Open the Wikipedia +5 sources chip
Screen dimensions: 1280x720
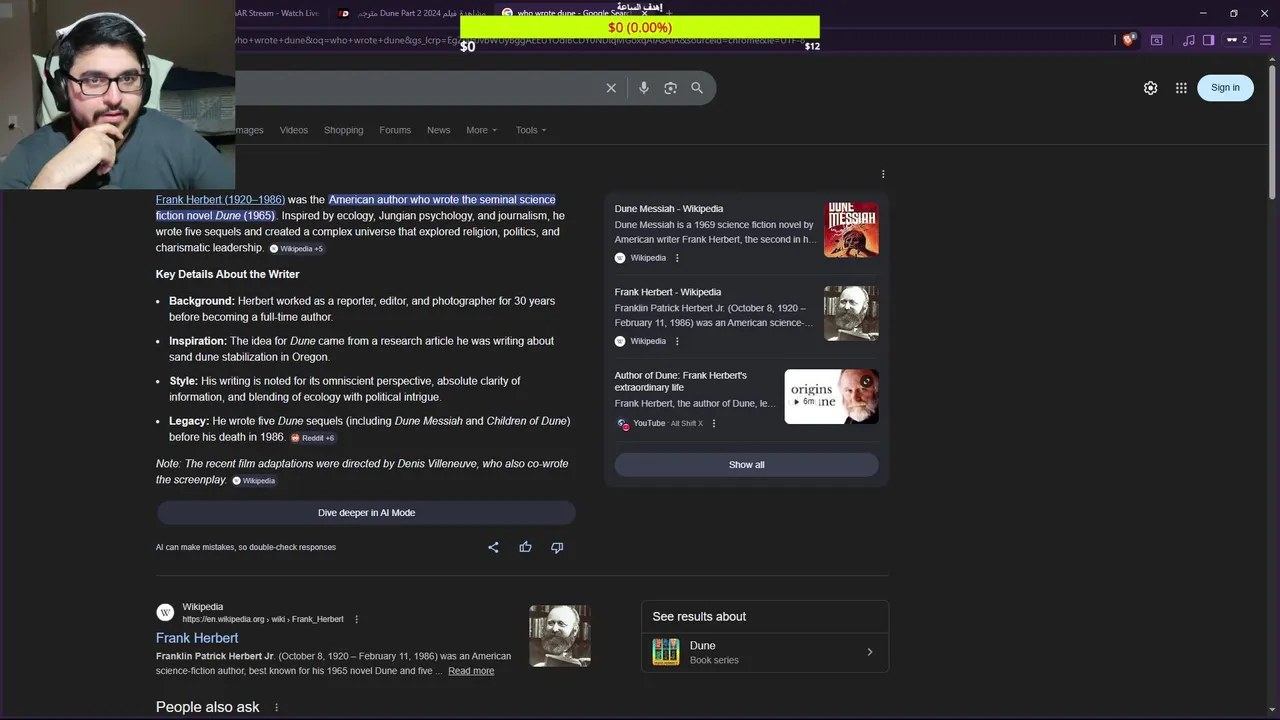coord(297,249)
